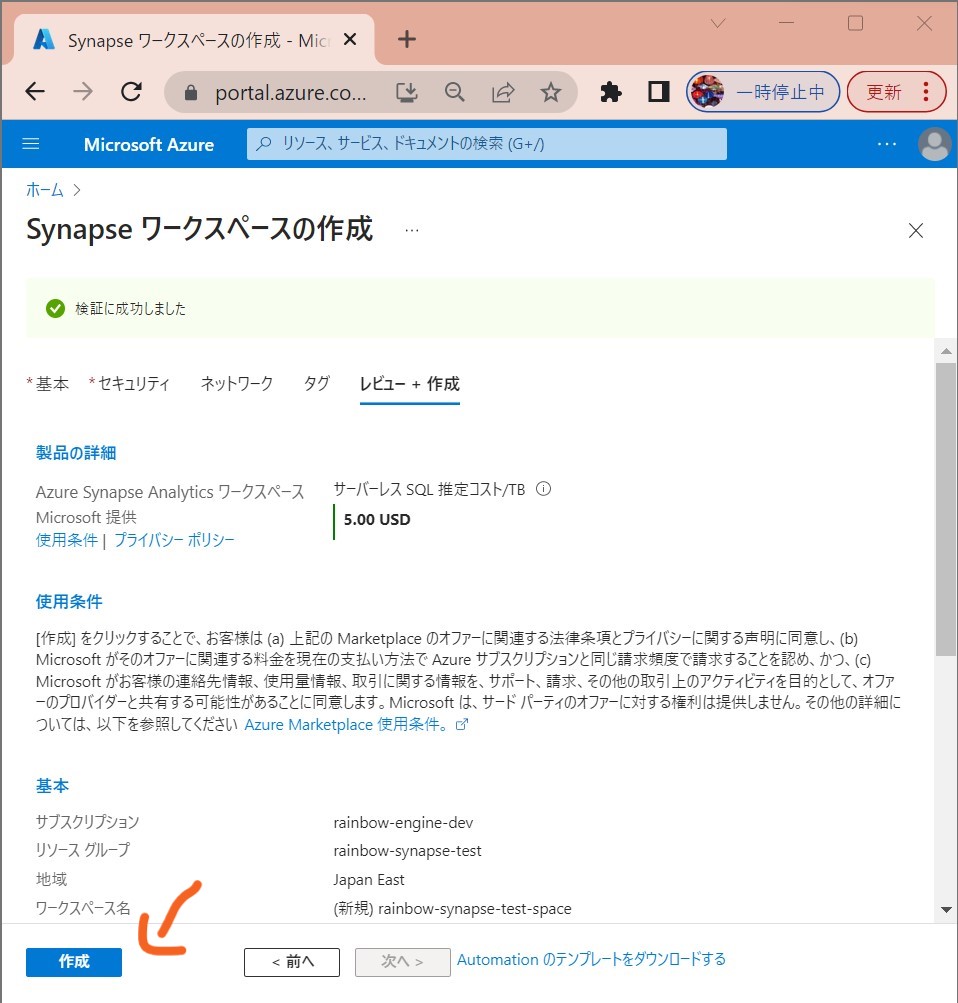Close the Synapse ワークスペースの作成 browser tab

tap(350, 40)
